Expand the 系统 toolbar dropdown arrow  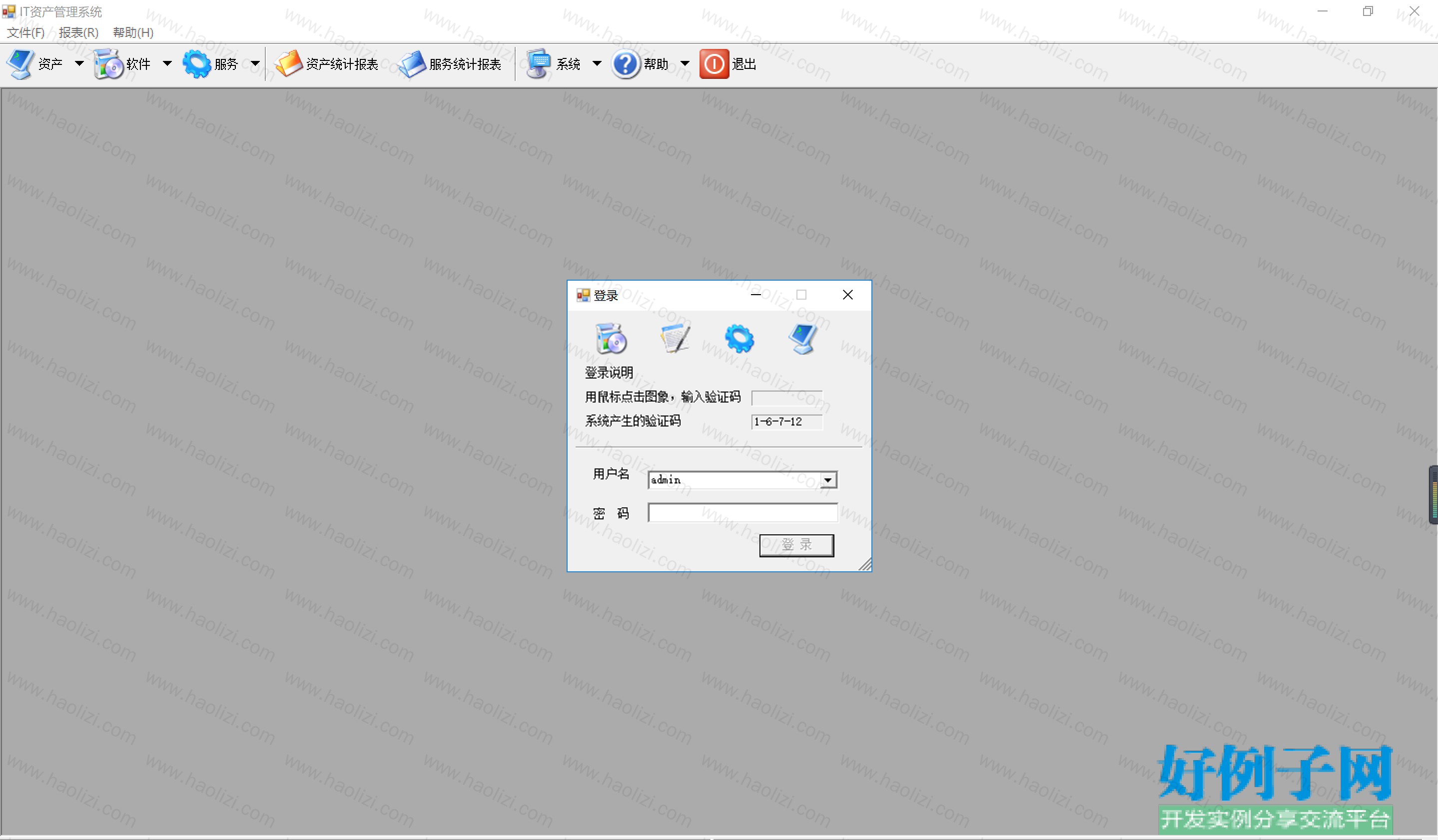pos(597,64)
